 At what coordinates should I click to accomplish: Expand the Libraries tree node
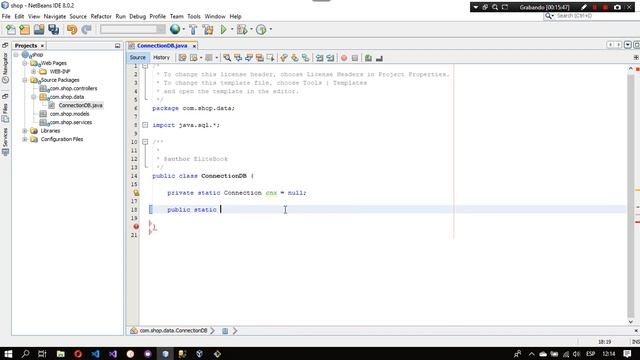tap(25, 131)
